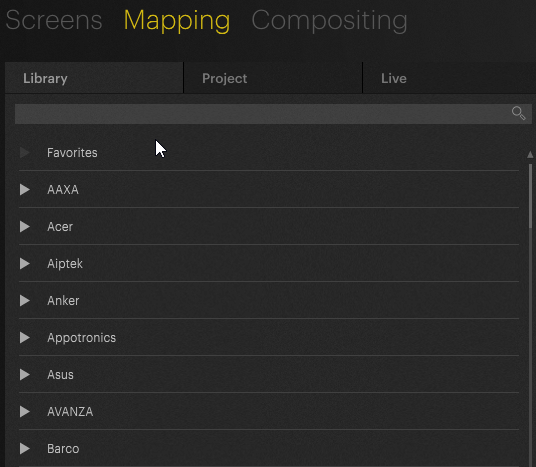Expand the AVANZA group
536x467 pixels.
[25, 412]
